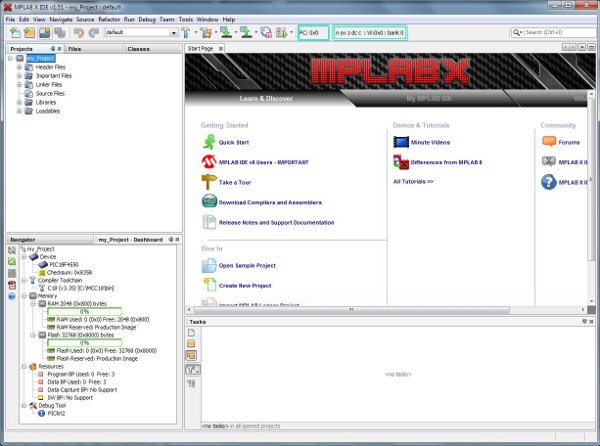Click the Clean and Build icon
The width and height of the screenshot is (600, 446).
coord(206,33)
